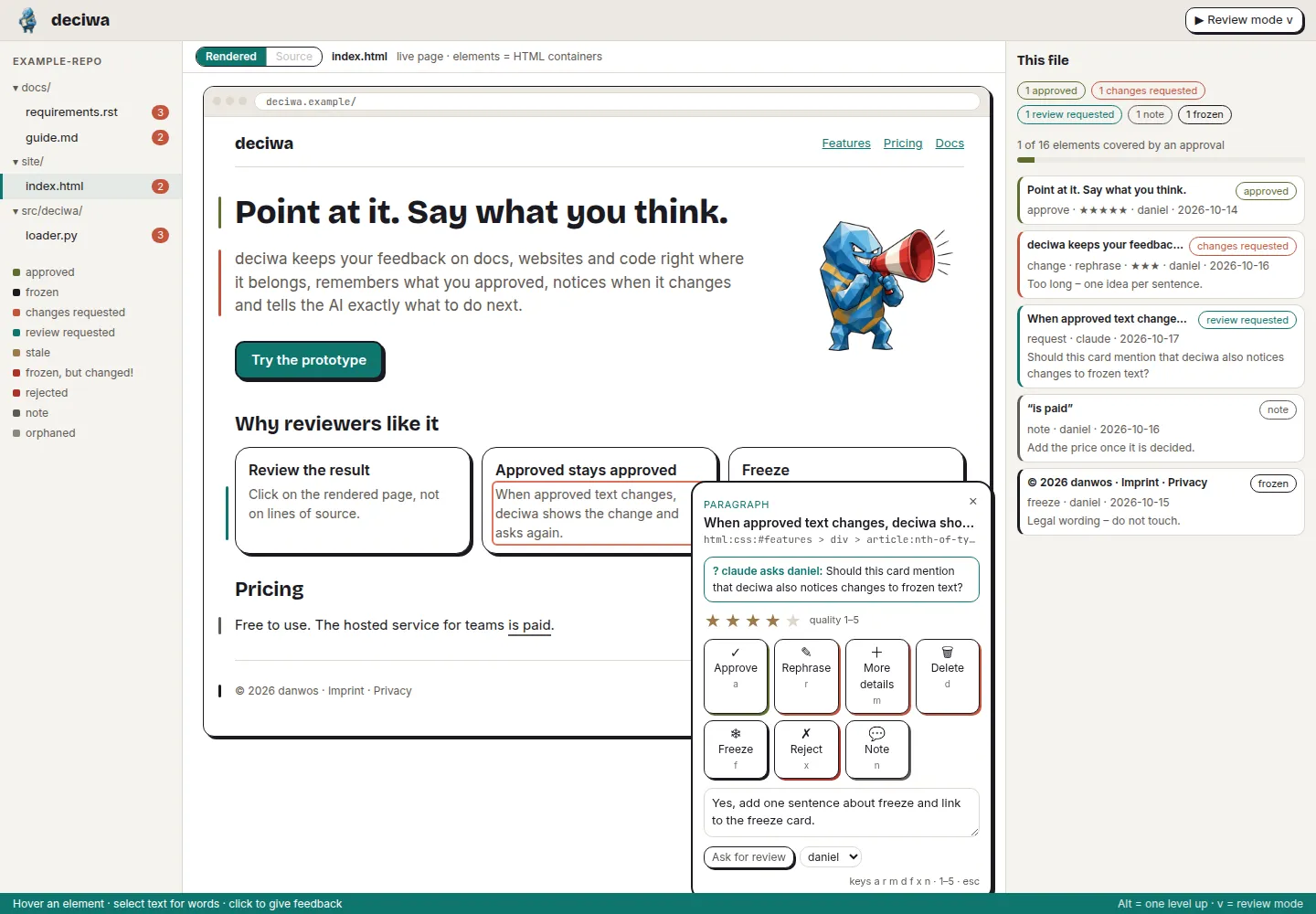Click the Approve checkmark action
1316x914 pixels.
tap(736, 675)
